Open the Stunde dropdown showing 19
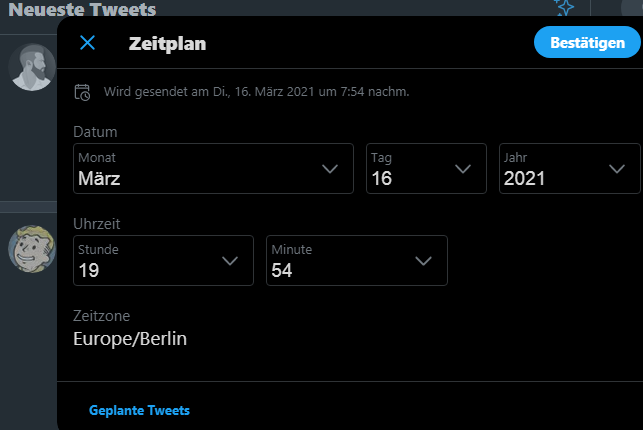 pos(163,260)
